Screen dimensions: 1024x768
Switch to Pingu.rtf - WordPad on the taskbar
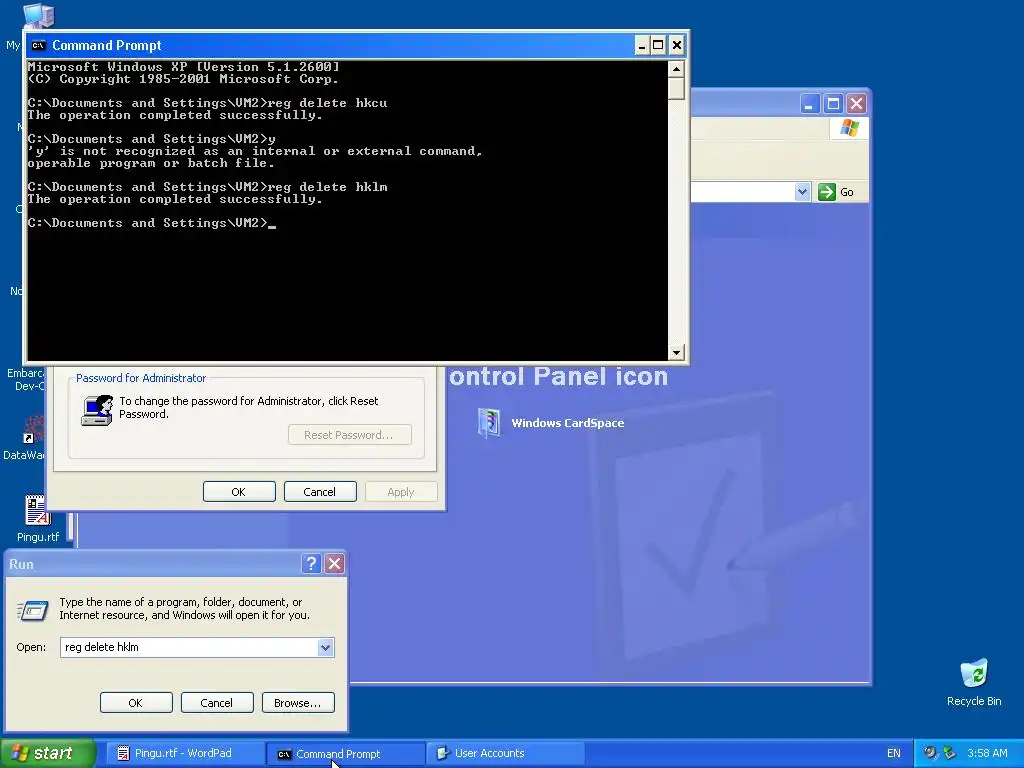point(184,753)
